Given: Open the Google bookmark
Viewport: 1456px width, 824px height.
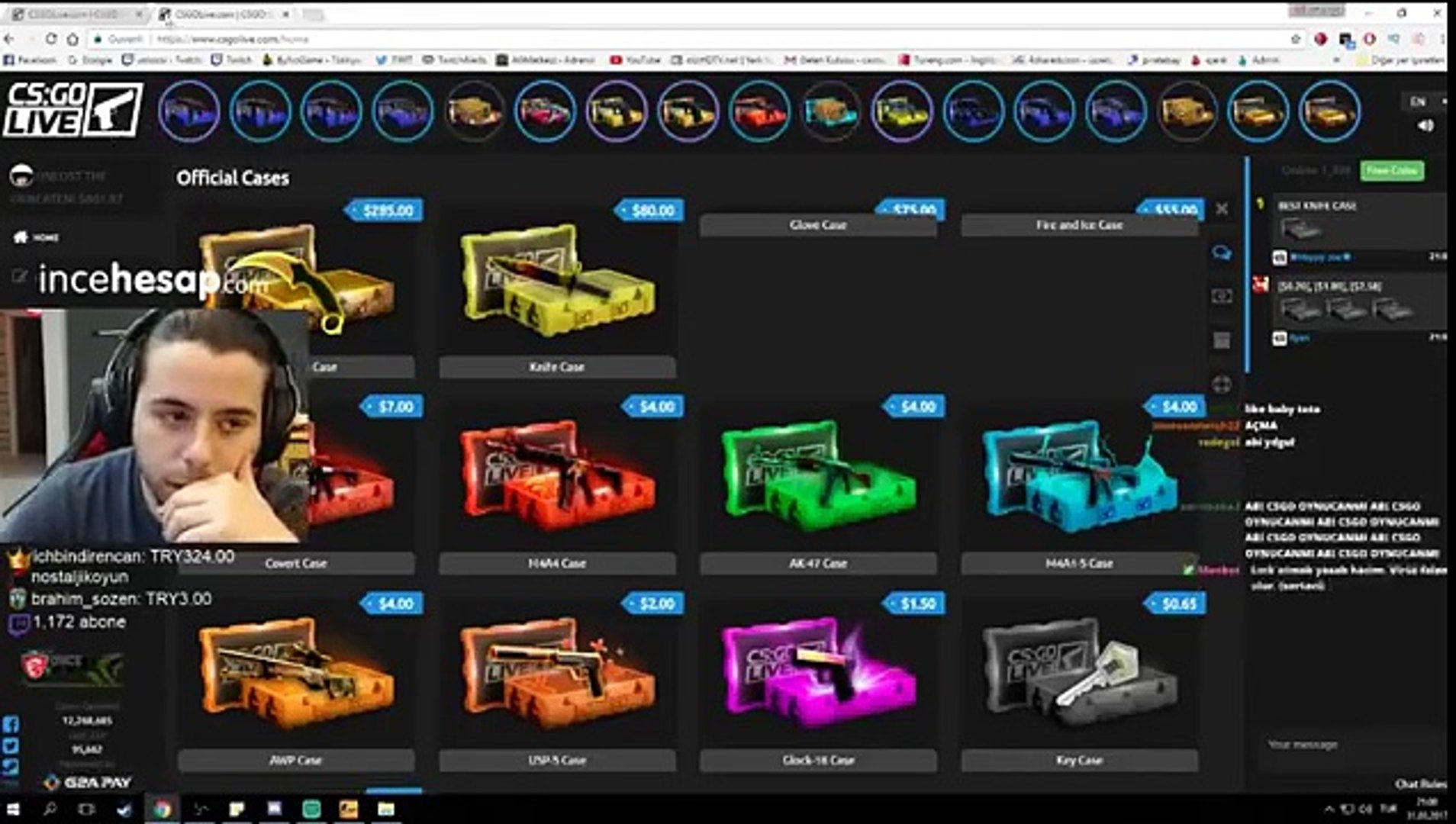Looking at the screenshot, I should pyautogui.click(x=90, y=60).
